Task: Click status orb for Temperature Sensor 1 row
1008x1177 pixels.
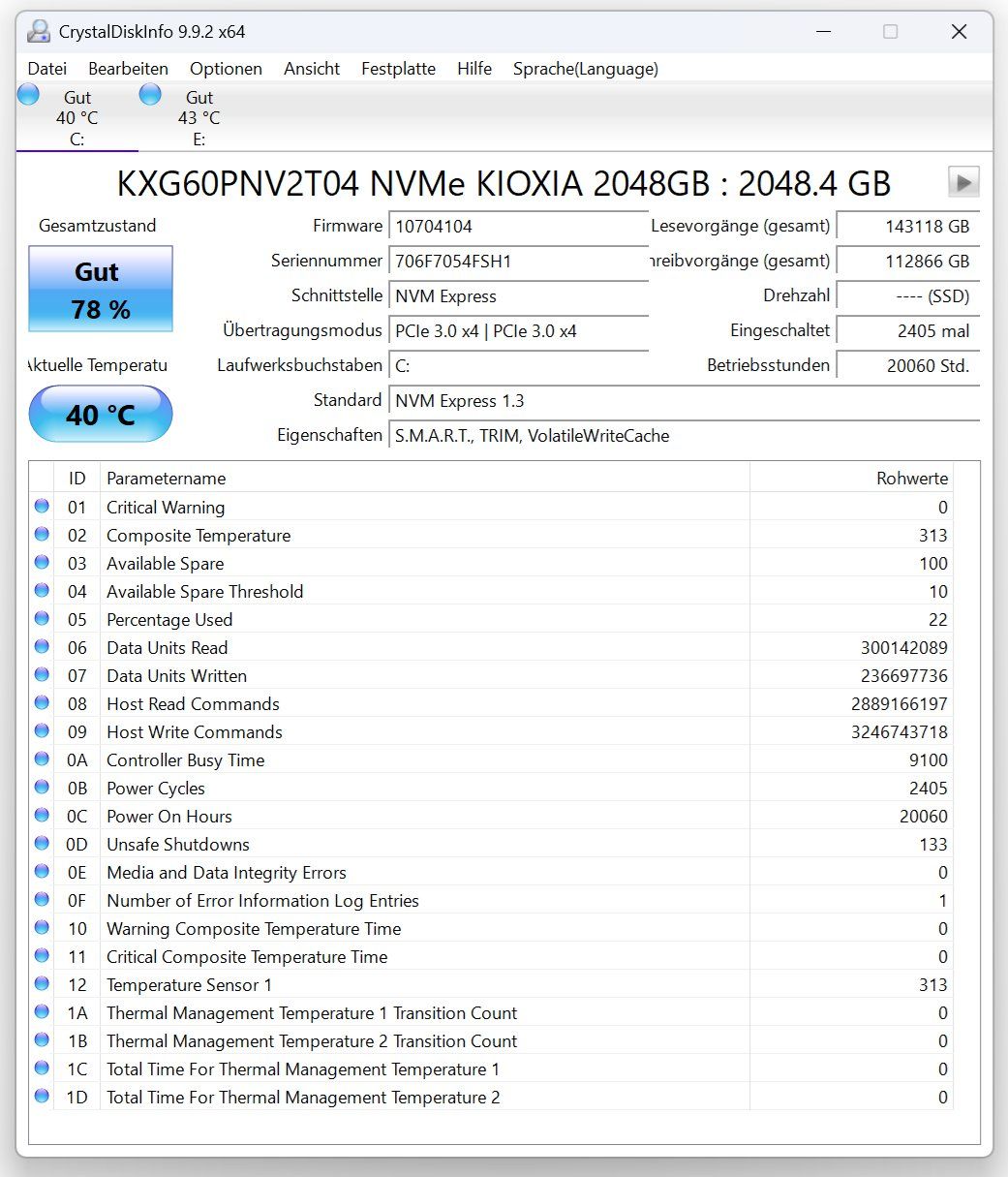Action: [42, 983]
